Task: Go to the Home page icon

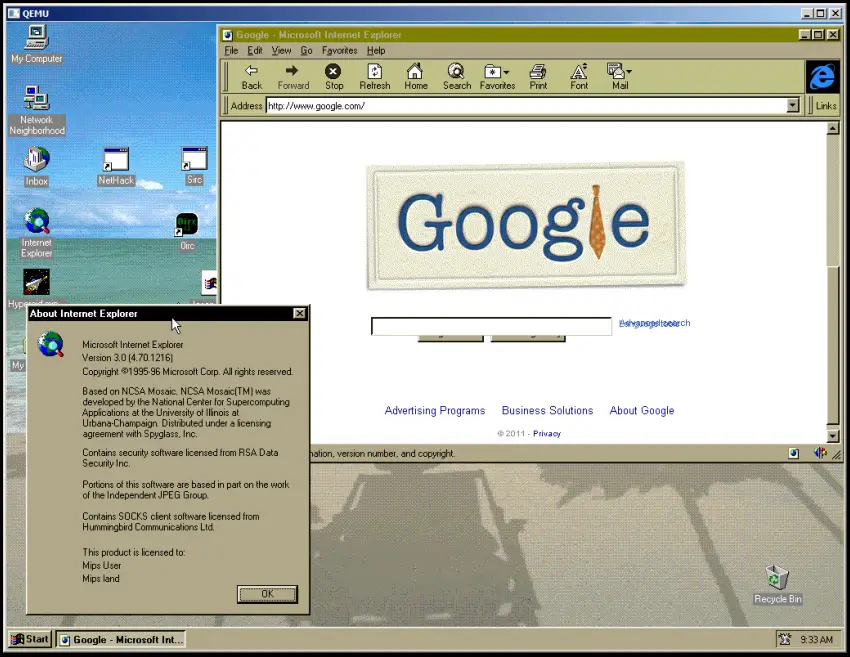Action: (x=415, y=77)
